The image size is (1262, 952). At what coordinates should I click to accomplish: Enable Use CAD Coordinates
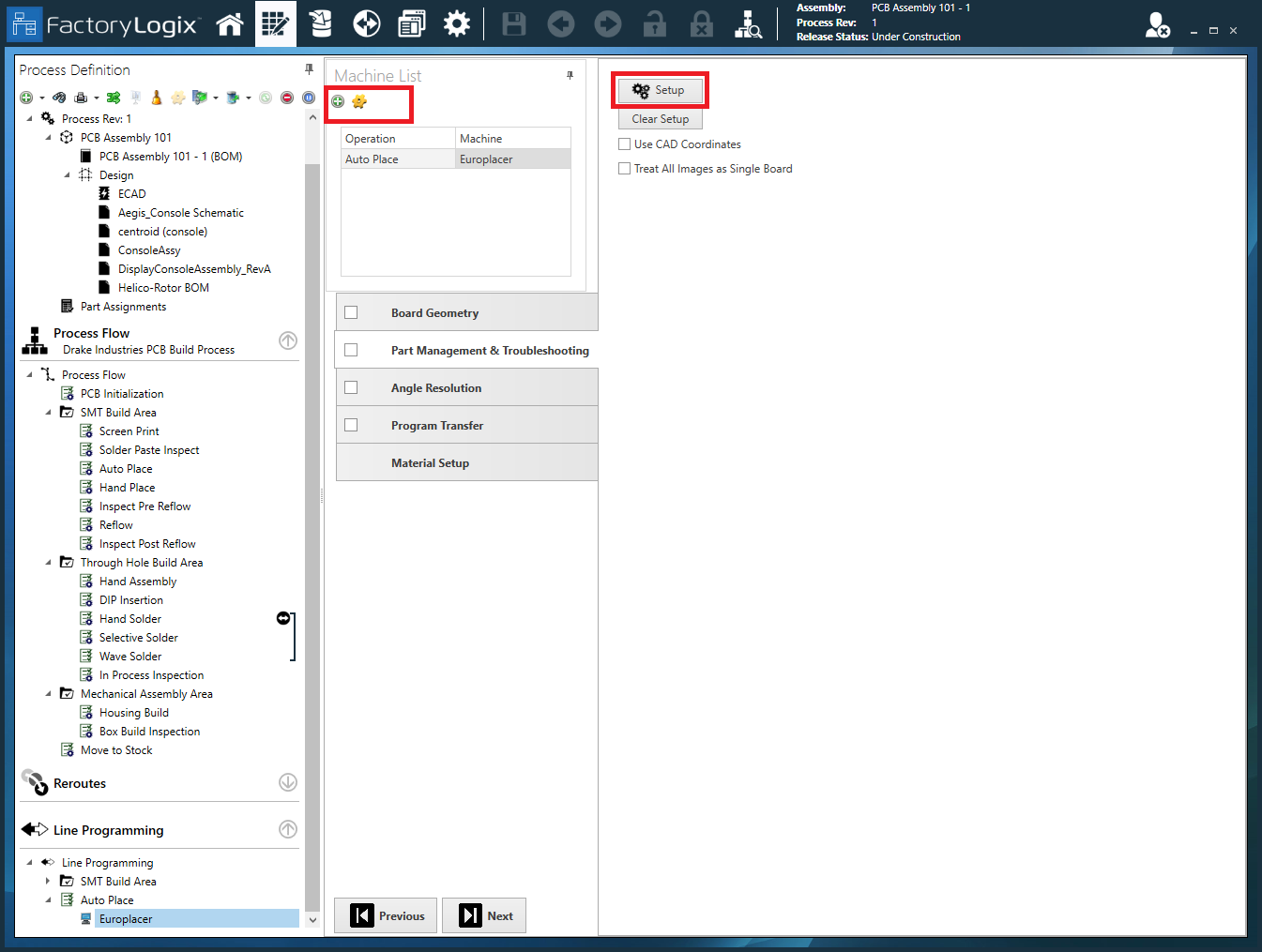tap(624, 144)
